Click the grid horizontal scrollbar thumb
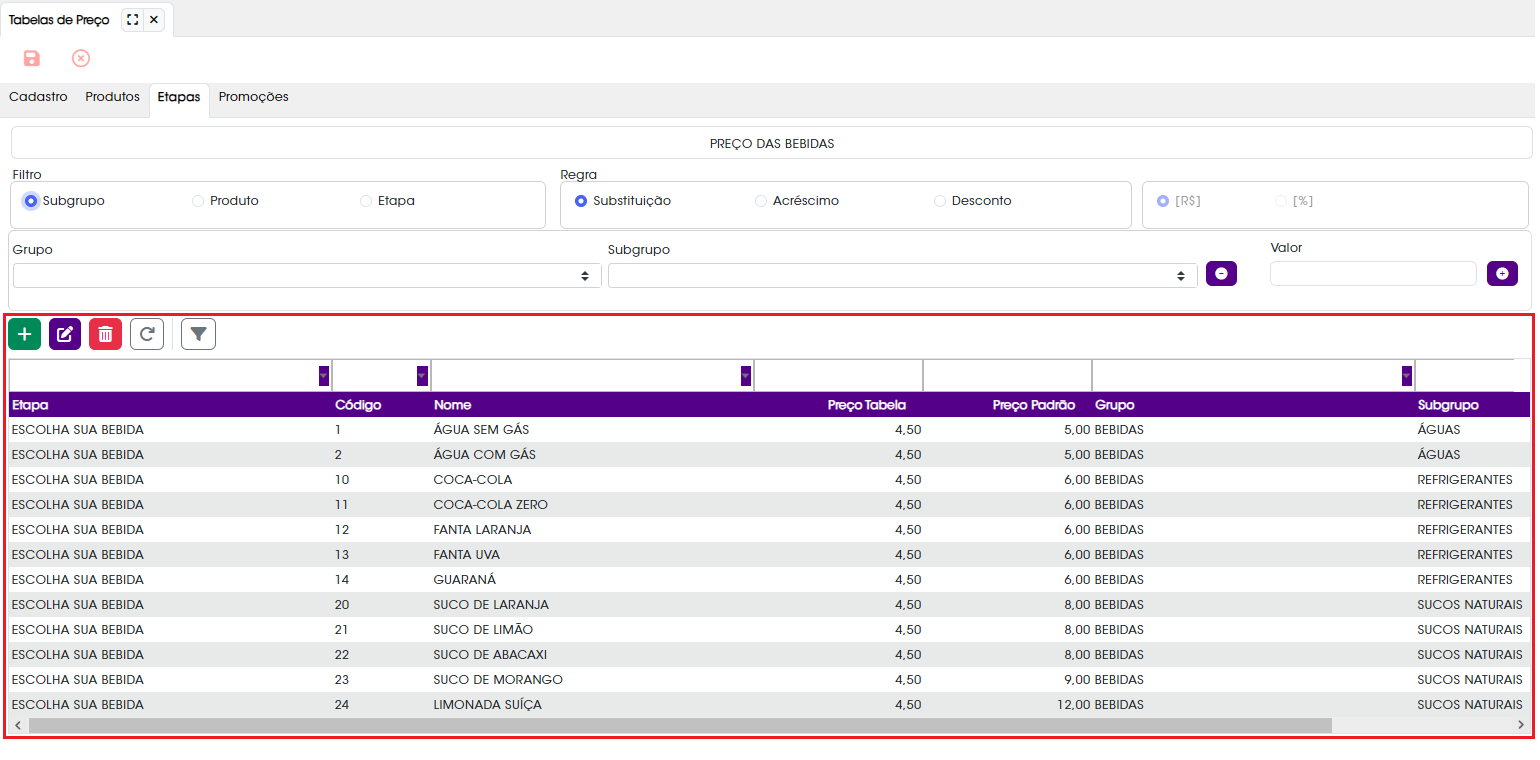1540x760 pixels. click(680, 725)
